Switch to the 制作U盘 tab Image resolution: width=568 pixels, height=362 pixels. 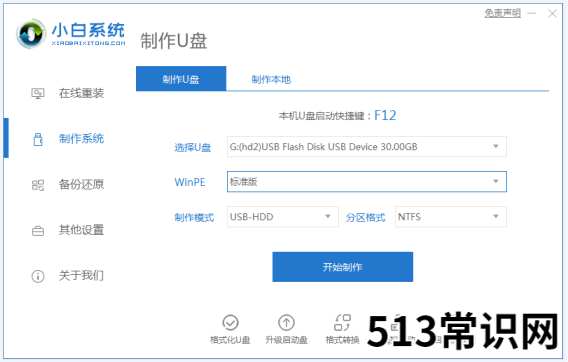(x=181, y=79)
